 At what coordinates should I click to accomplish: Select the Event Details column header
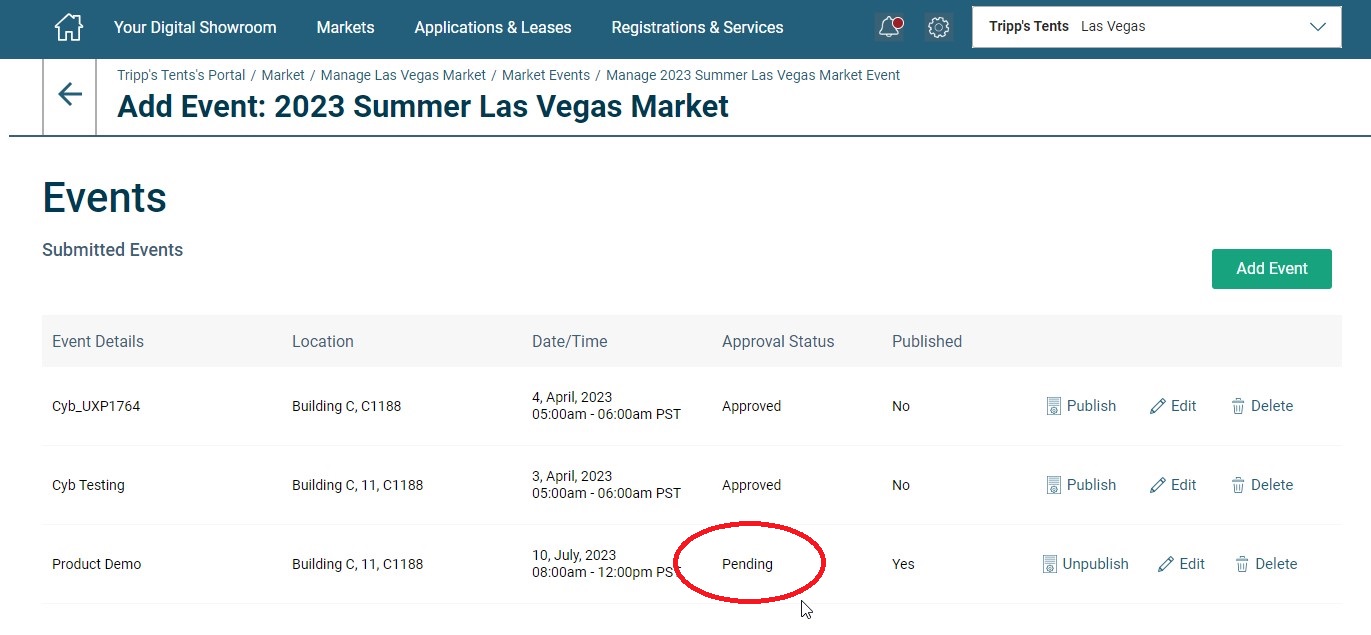98,341
